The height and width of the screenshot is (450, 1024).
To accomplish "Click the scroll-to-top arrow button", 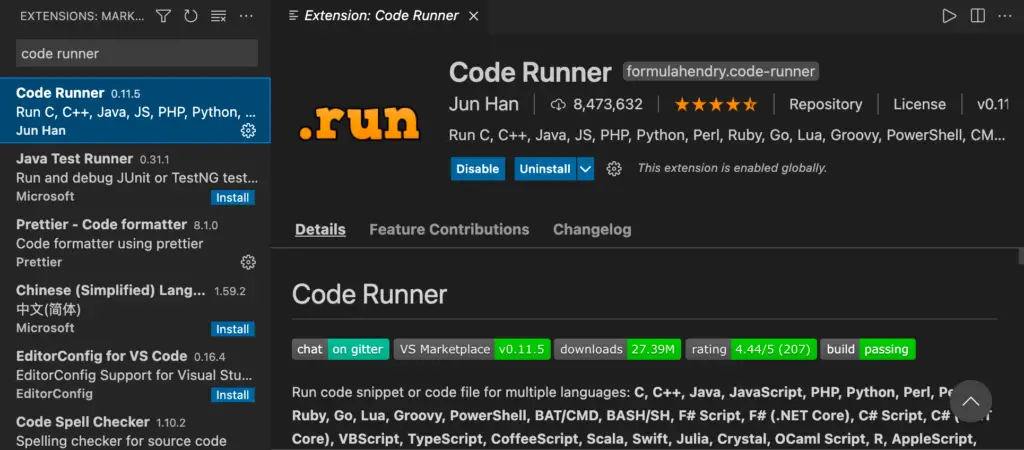I will 971,401.
